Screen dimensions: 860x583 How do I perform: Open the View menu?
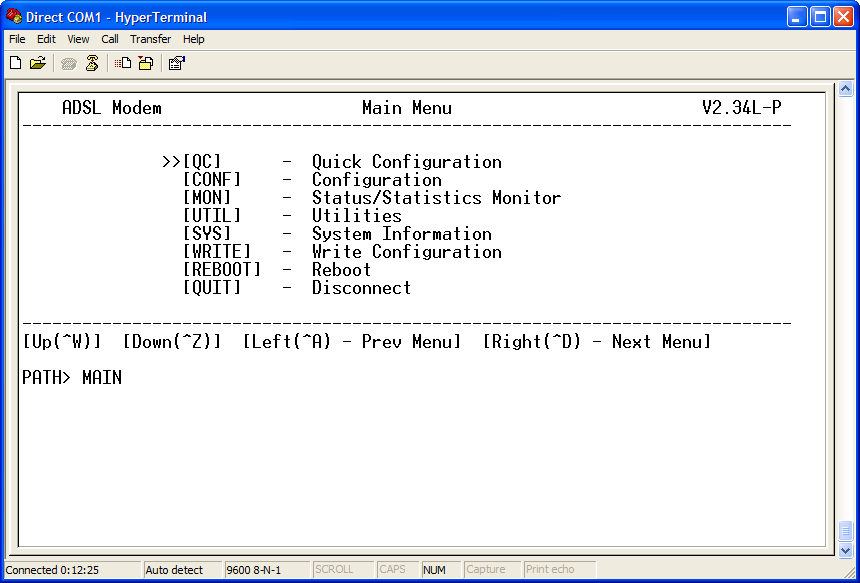coord(77,39)
